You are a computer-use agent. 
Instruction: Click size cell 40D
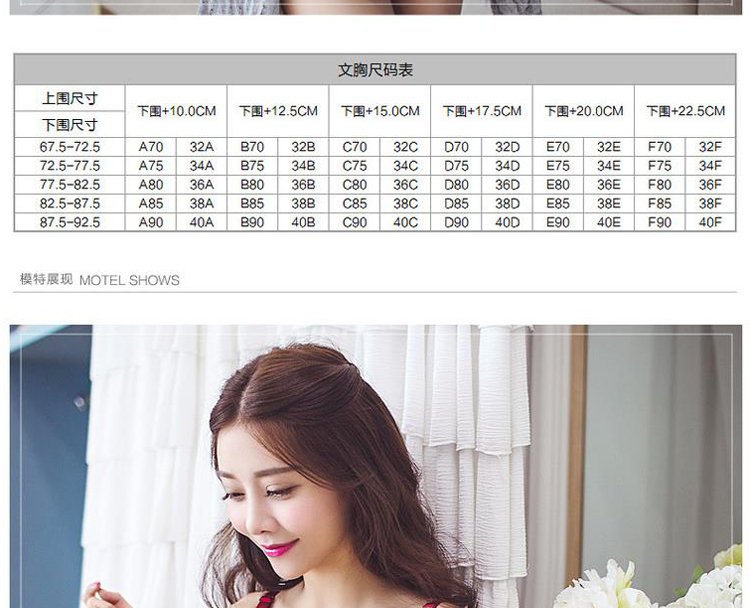point(507,222)
